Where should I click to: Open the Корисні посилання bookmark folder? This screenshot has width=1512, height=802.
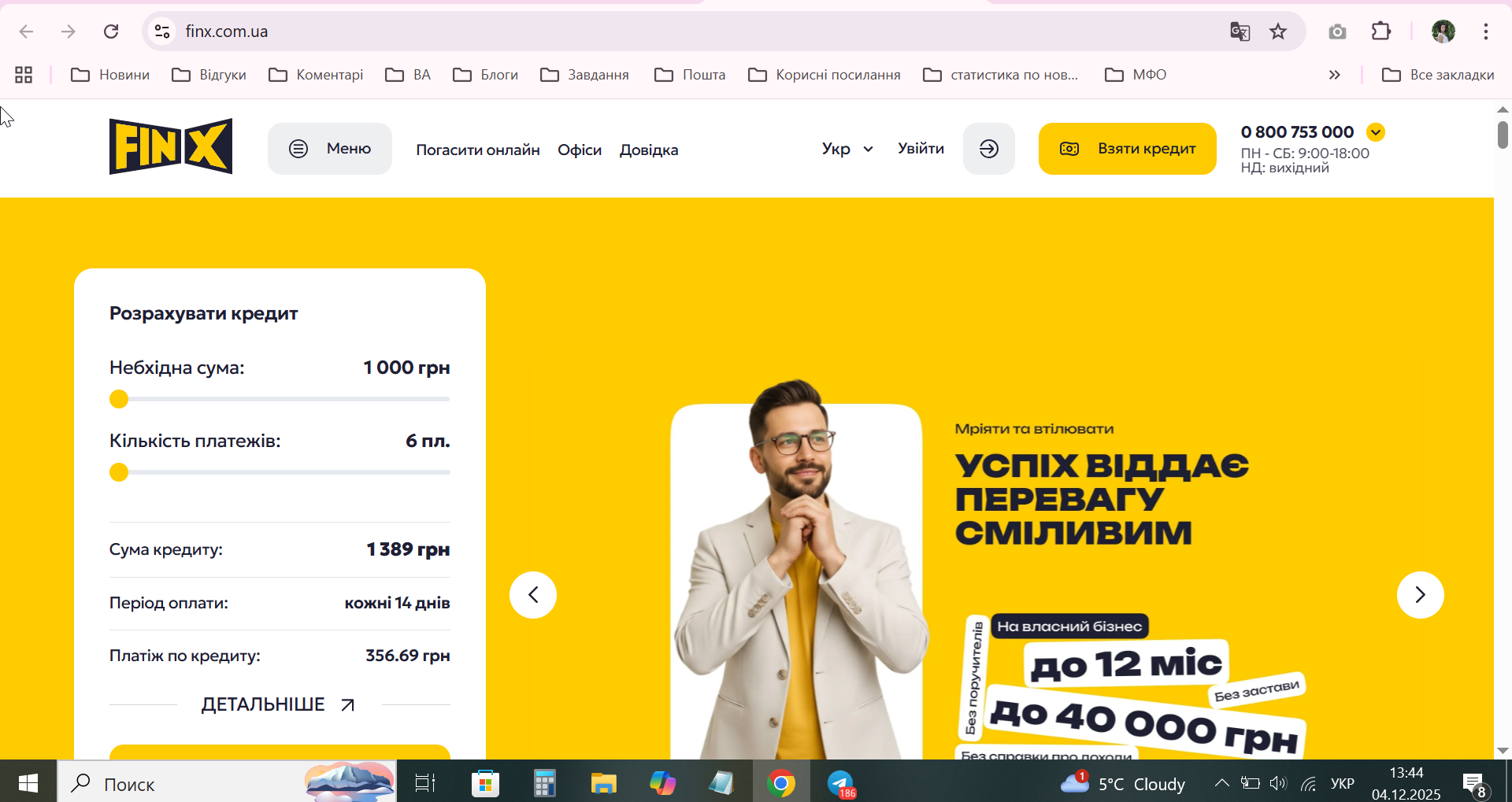825,75
